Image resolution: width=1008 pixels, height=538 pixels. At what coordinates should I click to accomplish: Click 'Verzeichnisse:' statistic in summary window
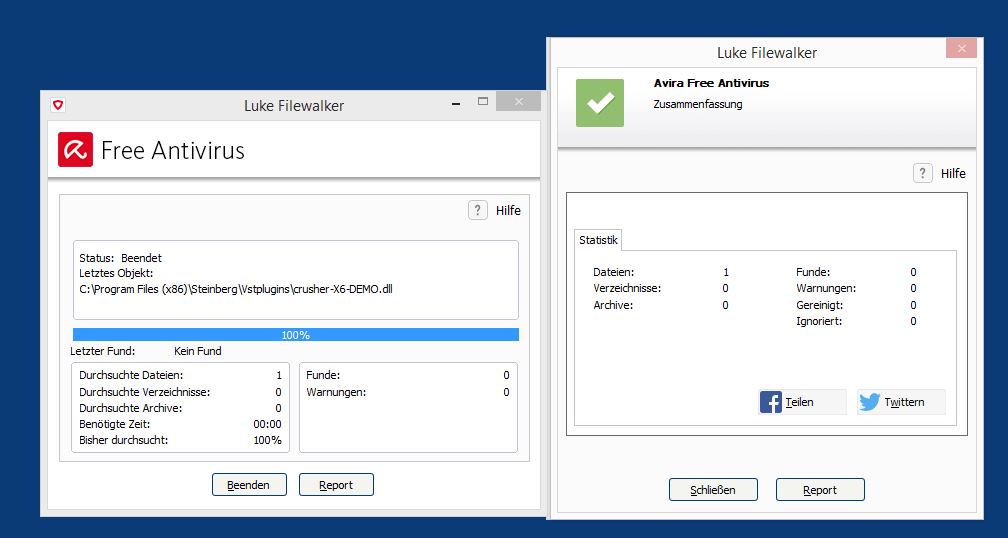coord(627,288)
